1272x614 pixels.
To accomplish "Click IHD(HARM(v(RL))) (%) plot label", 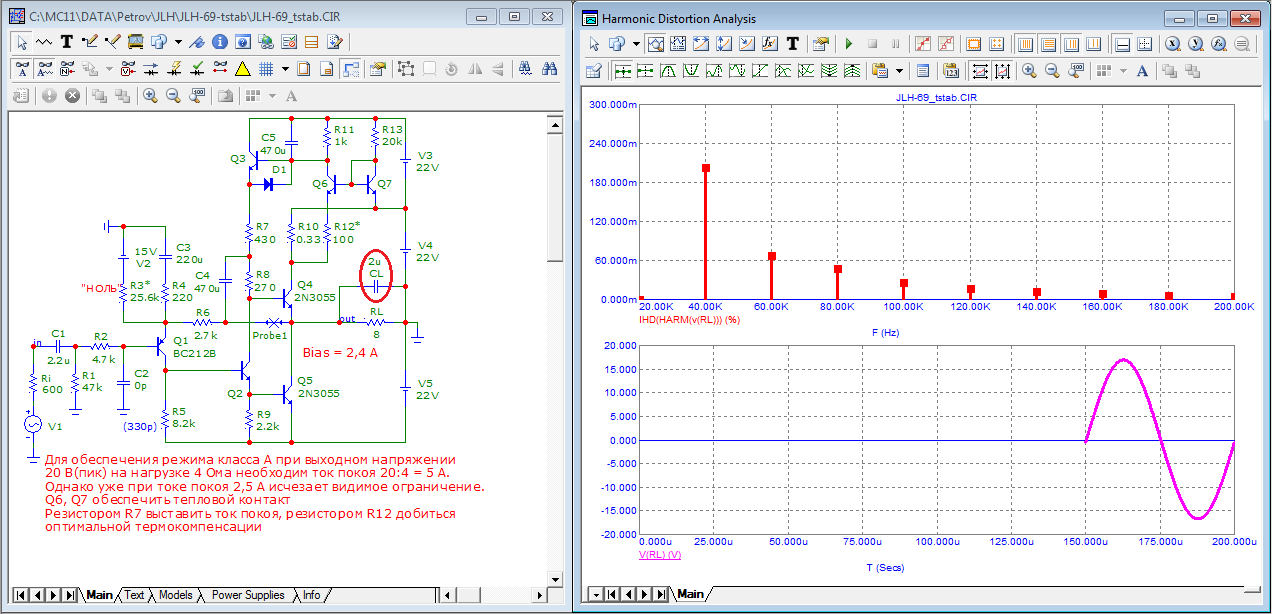I will [688, 320].
